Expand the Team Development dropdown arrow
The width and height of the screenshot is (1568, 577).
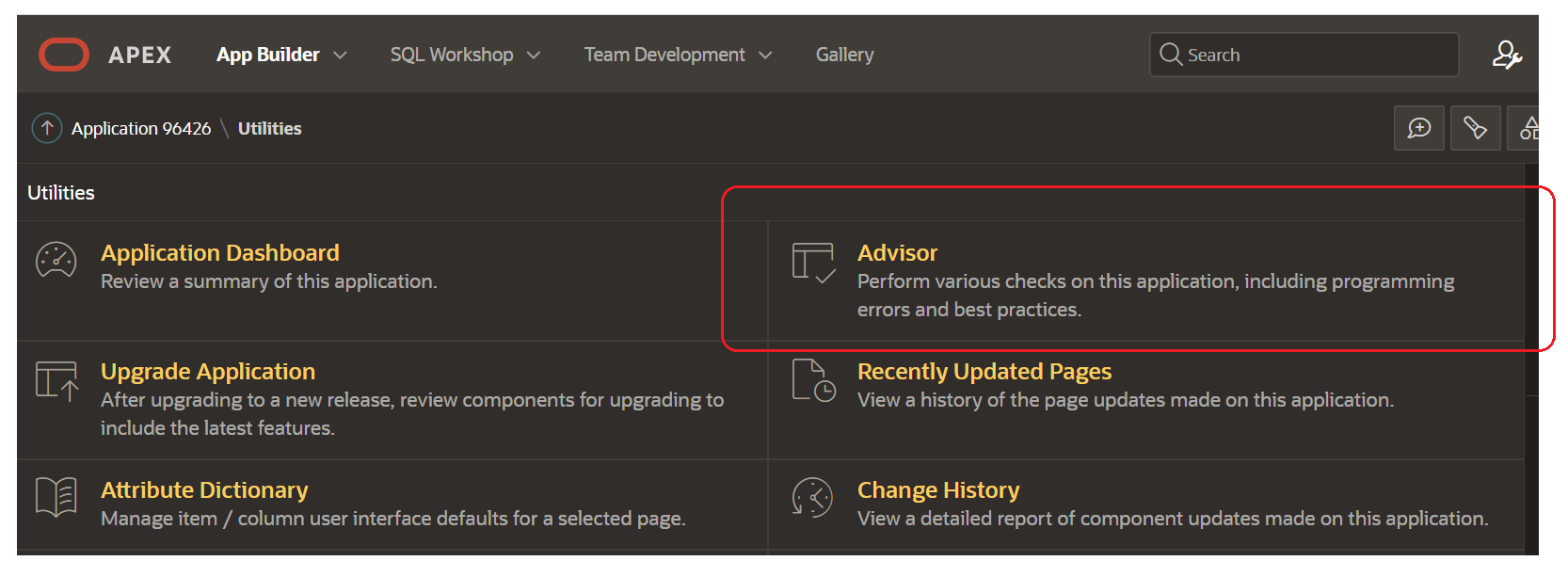pyautogui.click(x=765, y=56)
